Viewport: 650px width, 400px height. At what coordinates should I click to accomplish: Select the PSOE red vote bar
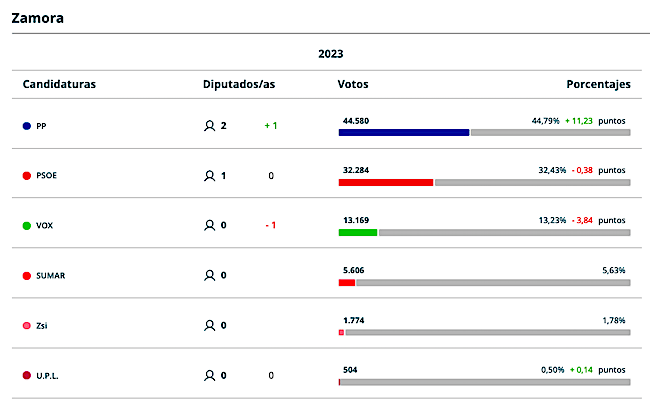coord(386,182)
